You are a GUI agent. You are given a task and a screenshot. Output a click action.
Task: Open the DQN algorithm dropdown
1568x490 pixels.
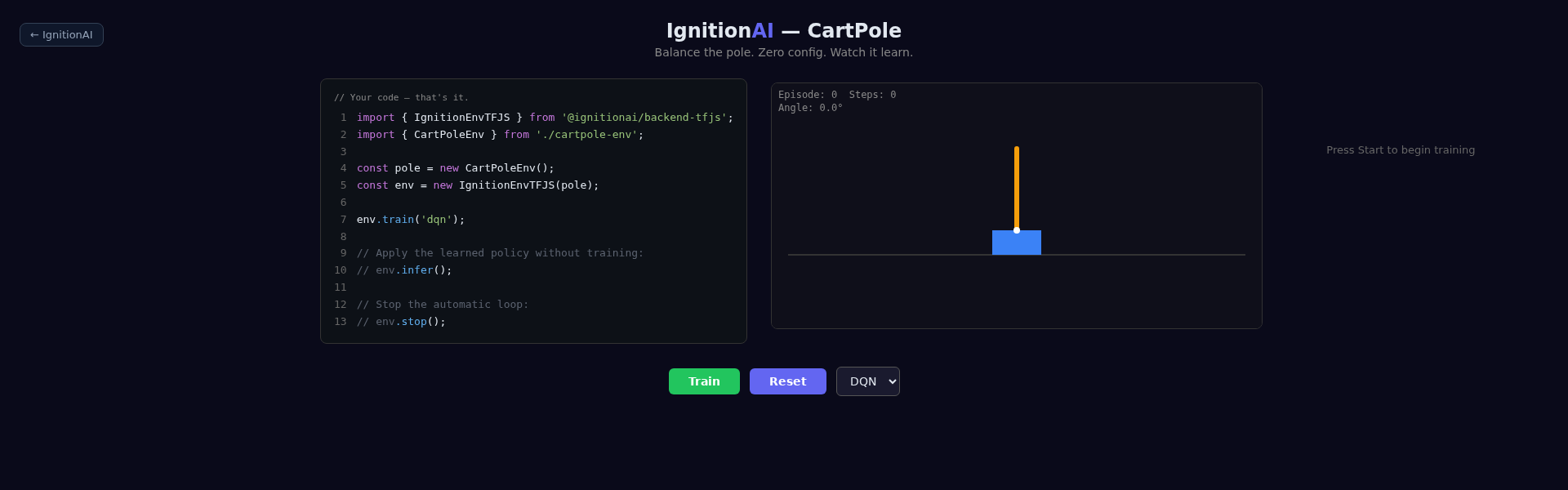(868, 381)
